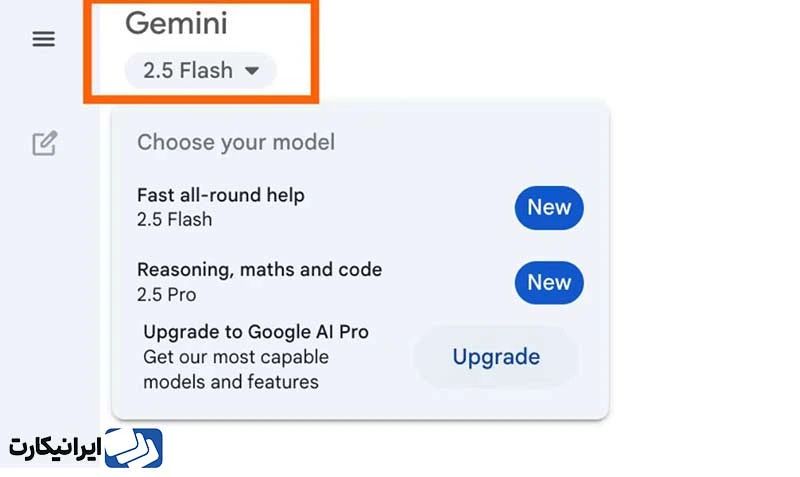Select the Reasoning, maths and code model
Viewport: 800px width, 477px height.
259,269
